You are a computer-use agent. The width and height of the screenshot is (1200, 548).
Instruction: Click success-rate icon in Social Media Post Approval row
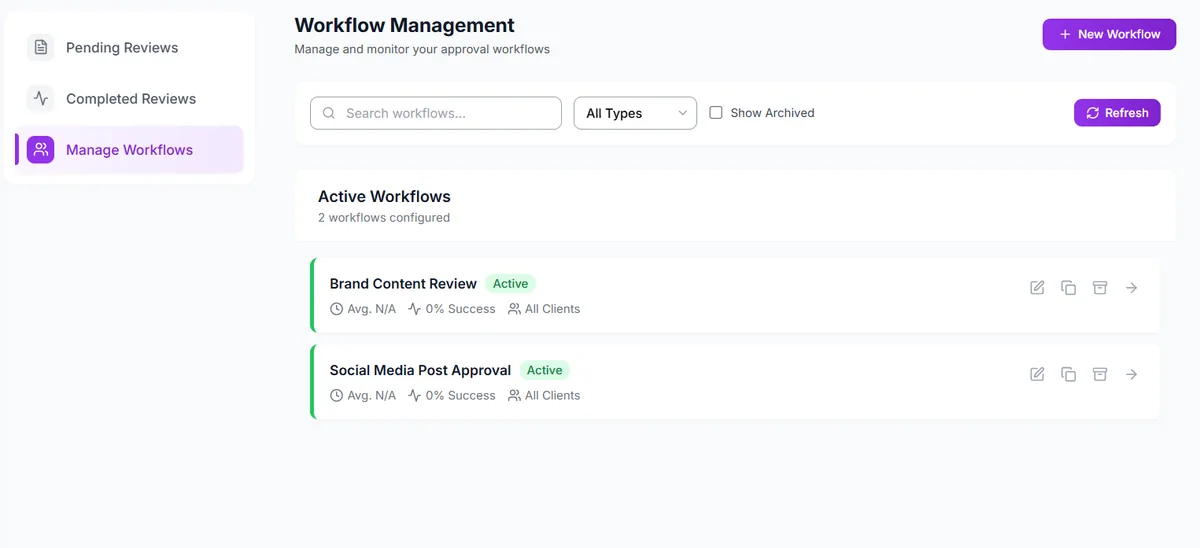click(415, 395)
